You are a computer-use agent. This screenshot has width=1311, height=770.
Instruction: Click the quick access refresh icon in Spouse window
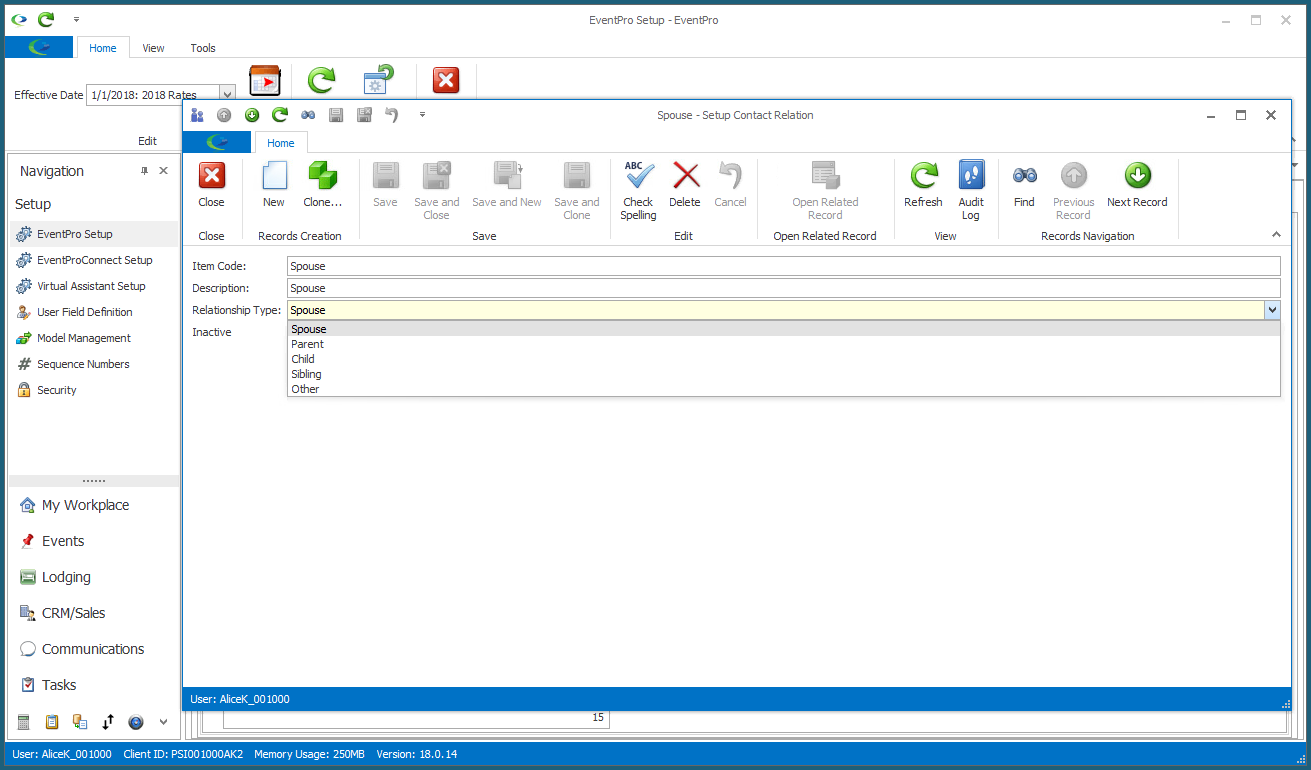click(x=280, y=115)
